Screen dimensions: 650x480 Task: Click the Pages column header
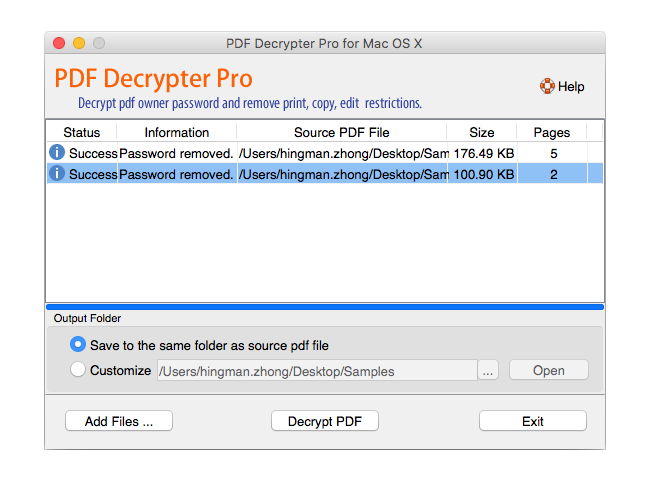pos(552,132)
